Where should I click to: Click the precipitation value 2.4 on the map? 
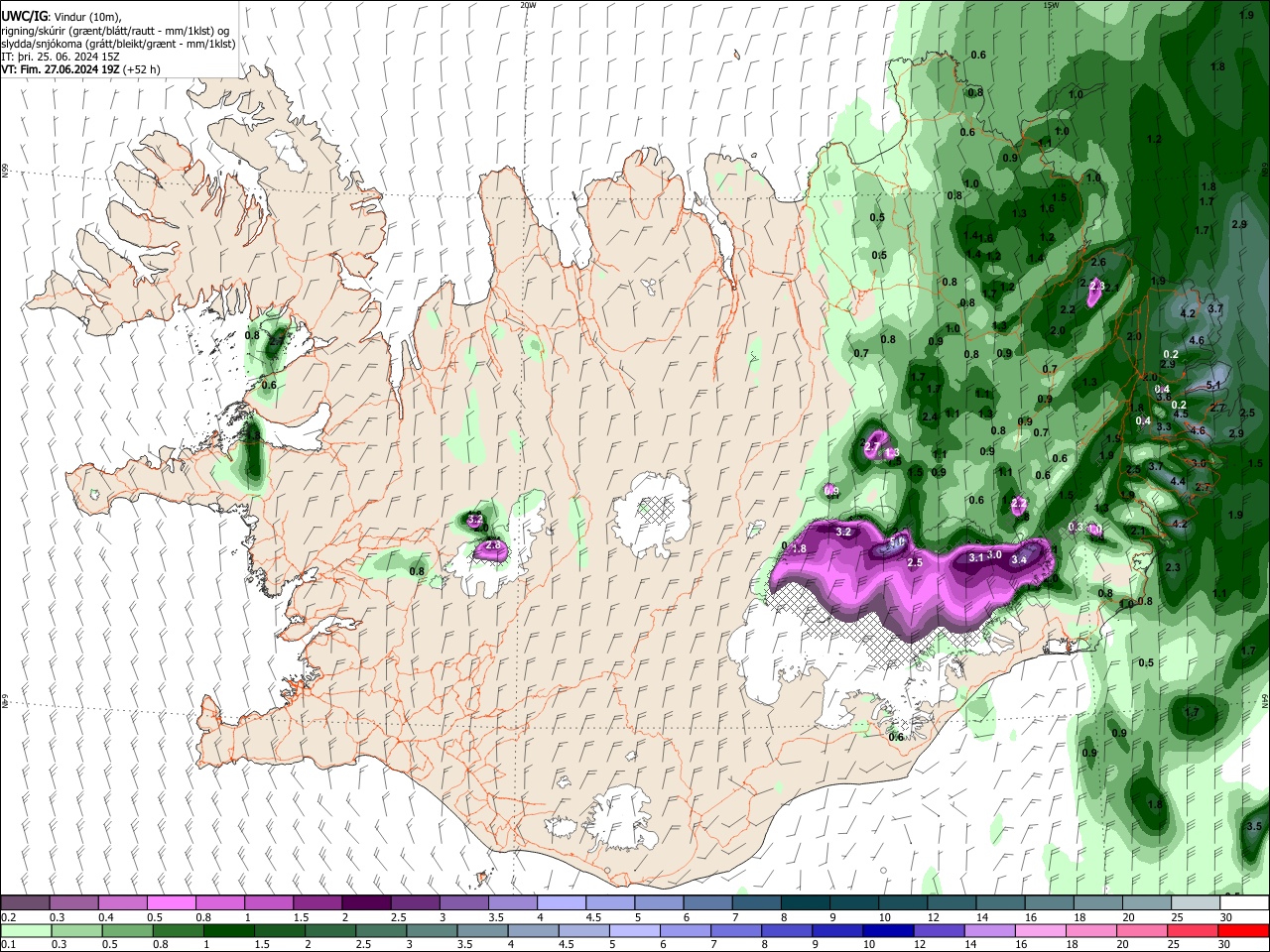coord(929,416)
